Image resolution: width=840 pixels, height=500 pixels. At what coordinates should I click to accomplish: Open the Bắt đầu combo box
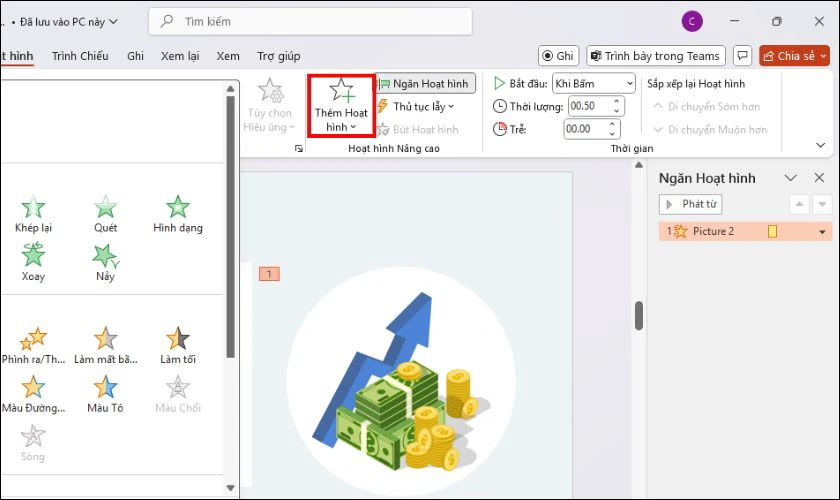coord(594,84)
